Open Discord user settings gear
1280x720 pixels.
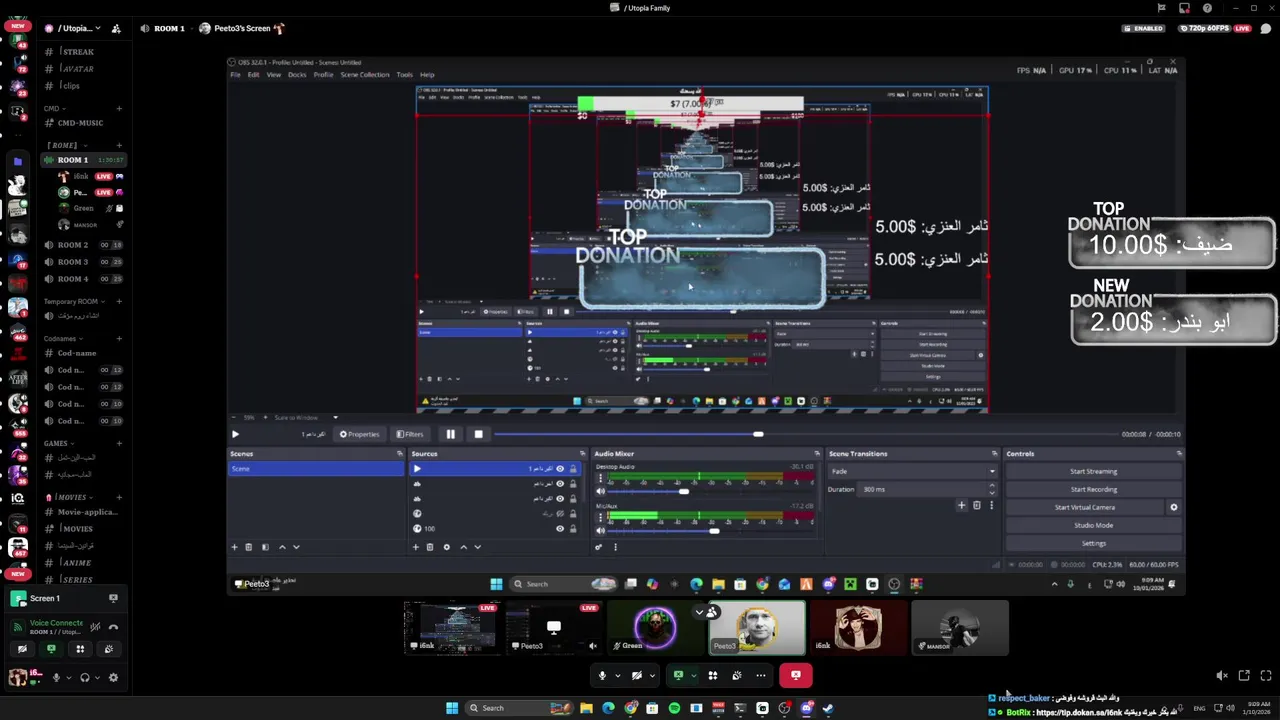tap(113, 677)
